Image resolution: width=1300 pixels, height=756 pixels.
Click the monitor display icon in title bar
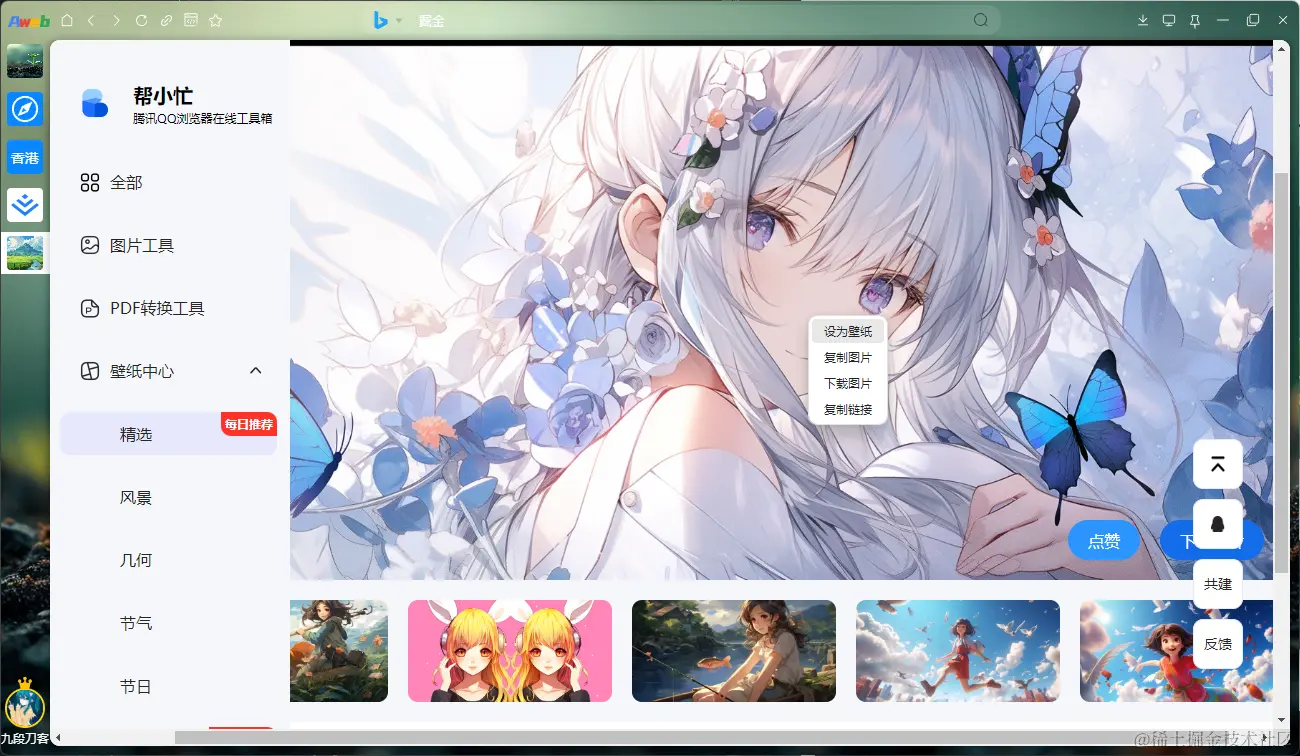click(x=1169, y=20)
